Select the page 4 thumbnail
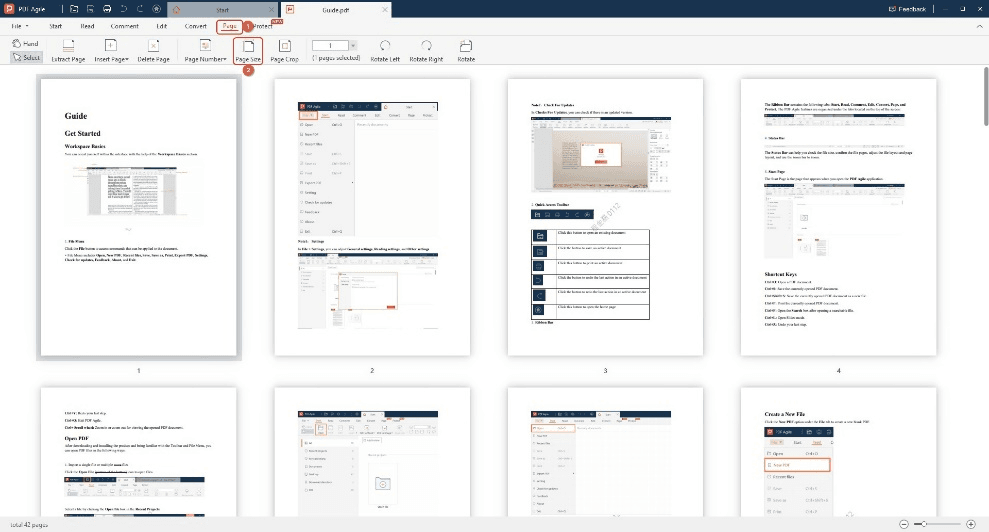The image size is (989, 532). pos(838,217)
